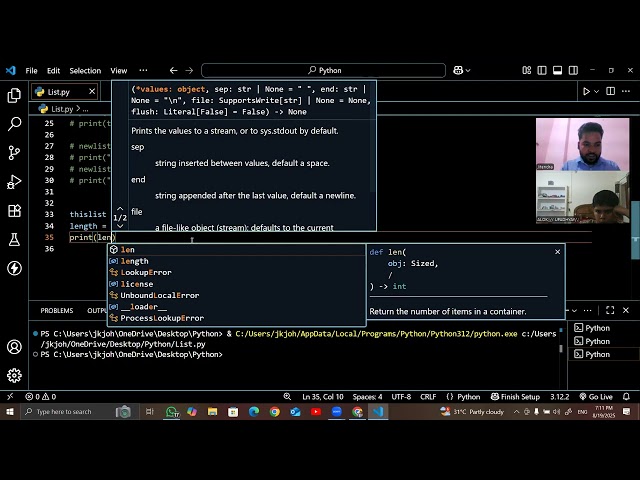Select Python interpreter 3.12.2

click(560, 397)
